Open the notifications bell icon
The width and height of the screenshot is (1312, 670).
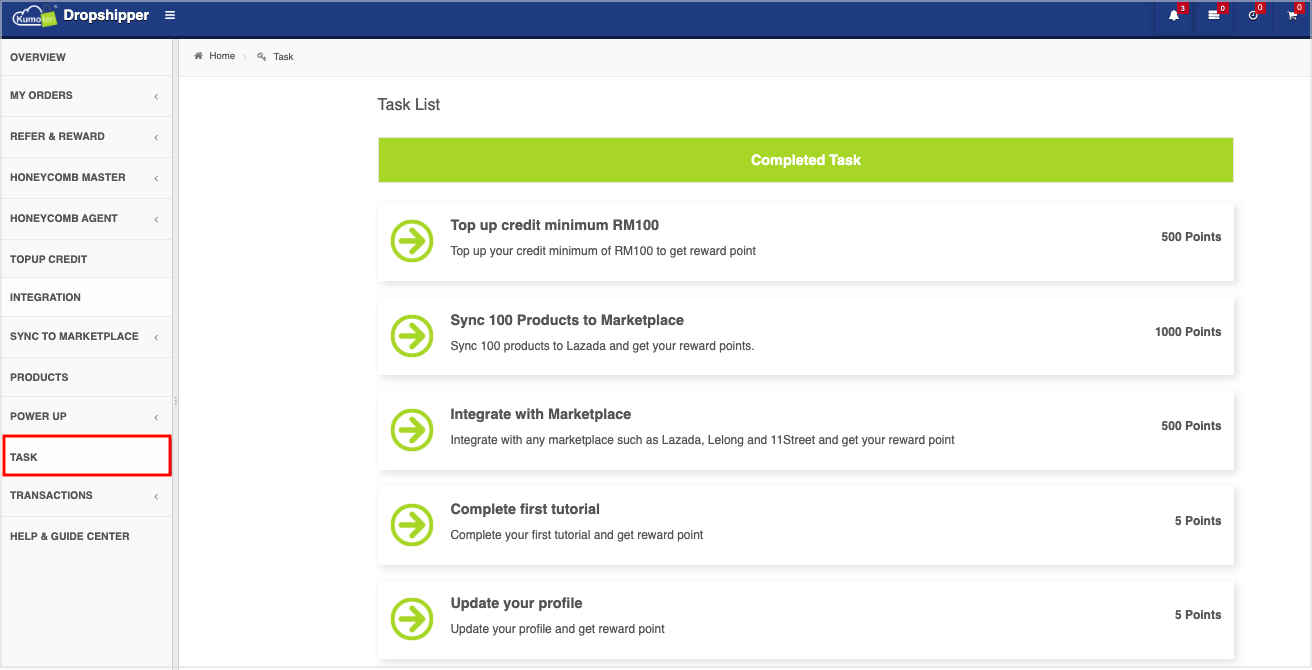[x=1174, y=16]
